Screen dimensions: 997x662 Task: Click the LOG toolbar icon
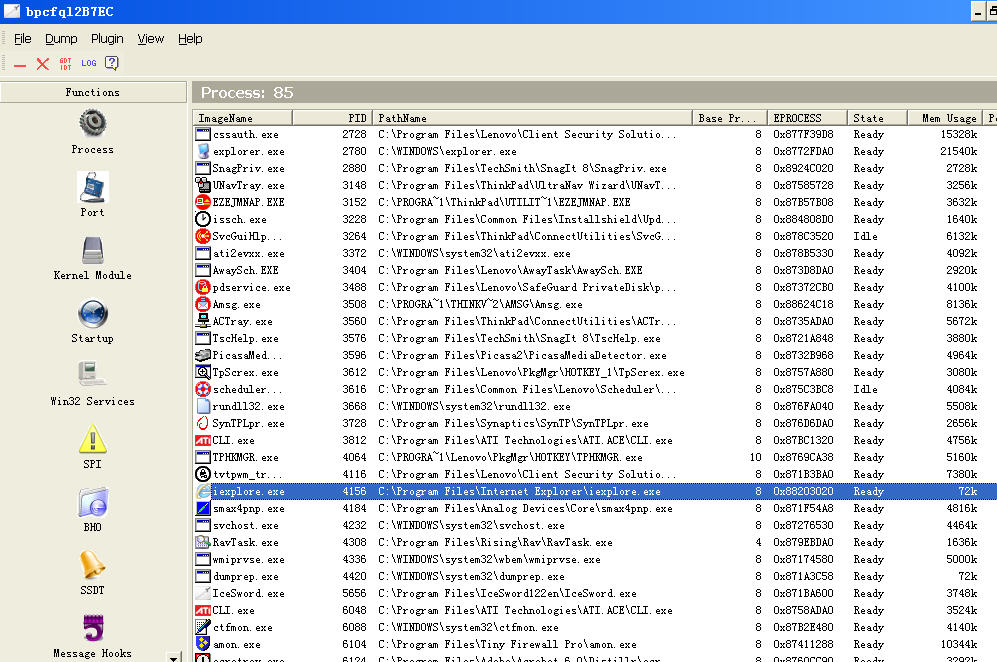tap(88, 63)
